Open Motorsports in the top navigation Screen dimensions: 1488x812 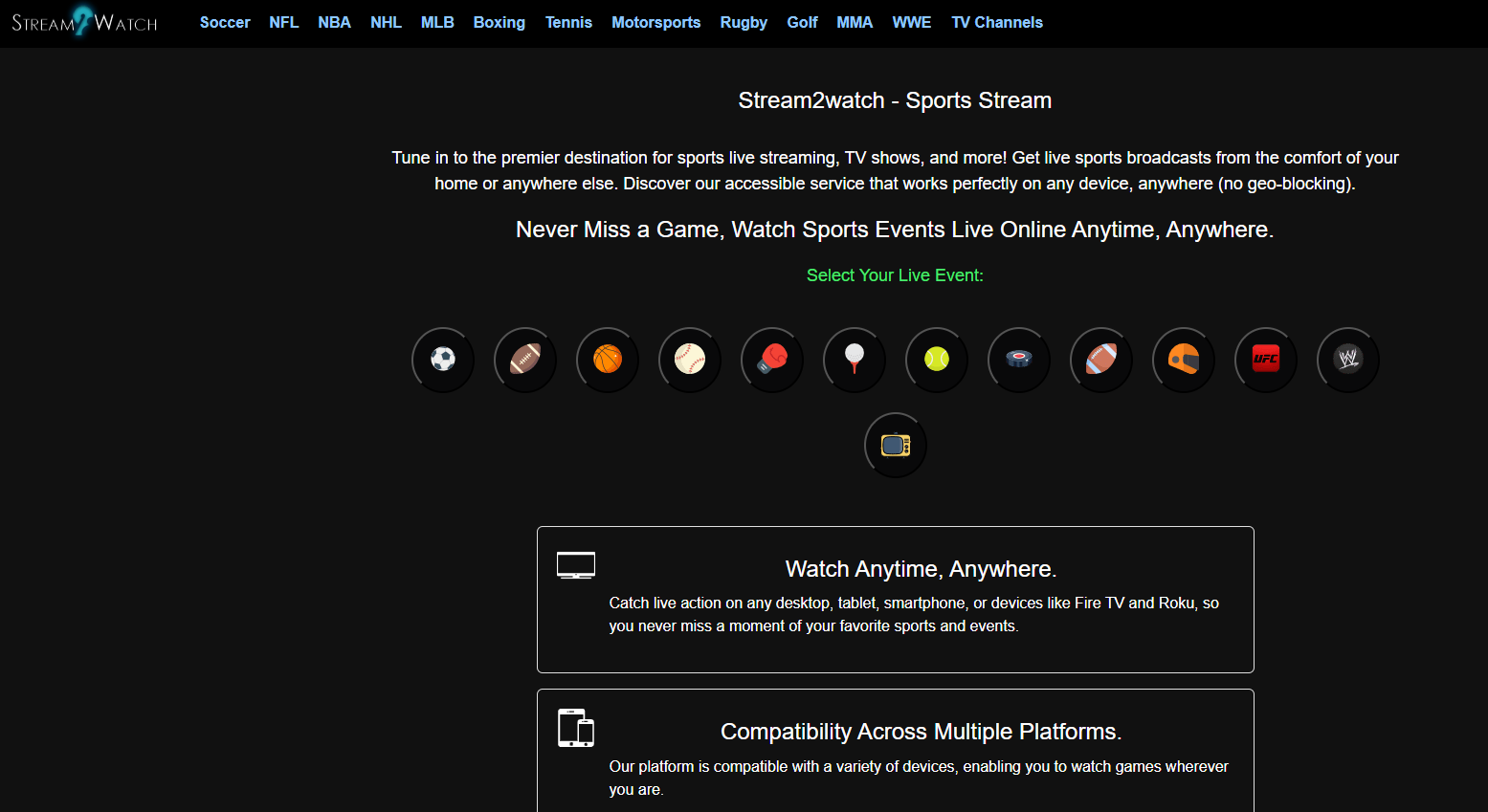pos(655,22)
